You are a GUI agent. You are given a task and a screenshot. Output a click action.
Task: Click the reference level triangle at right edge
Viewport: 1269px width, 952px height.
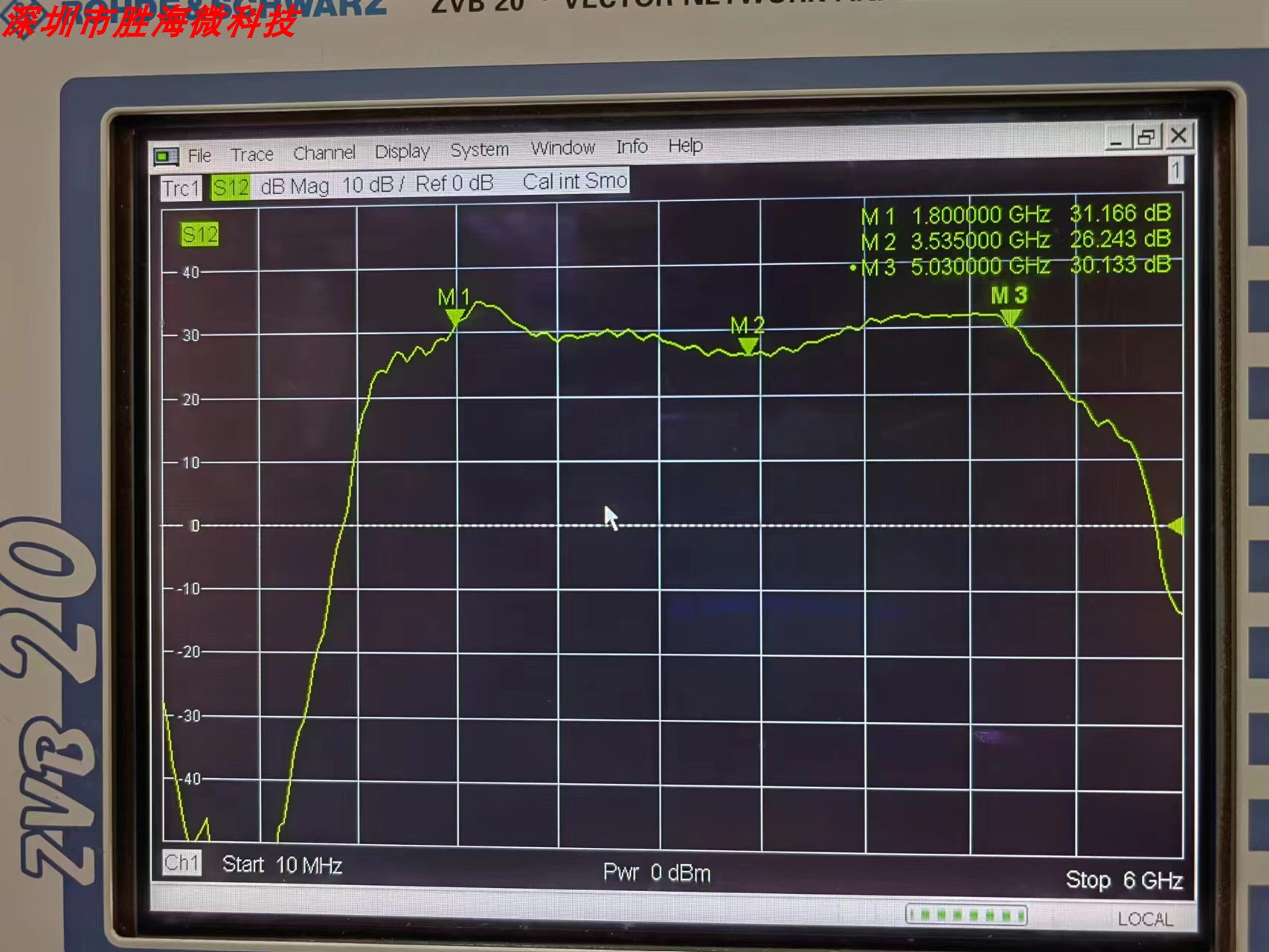point(1176,527)
